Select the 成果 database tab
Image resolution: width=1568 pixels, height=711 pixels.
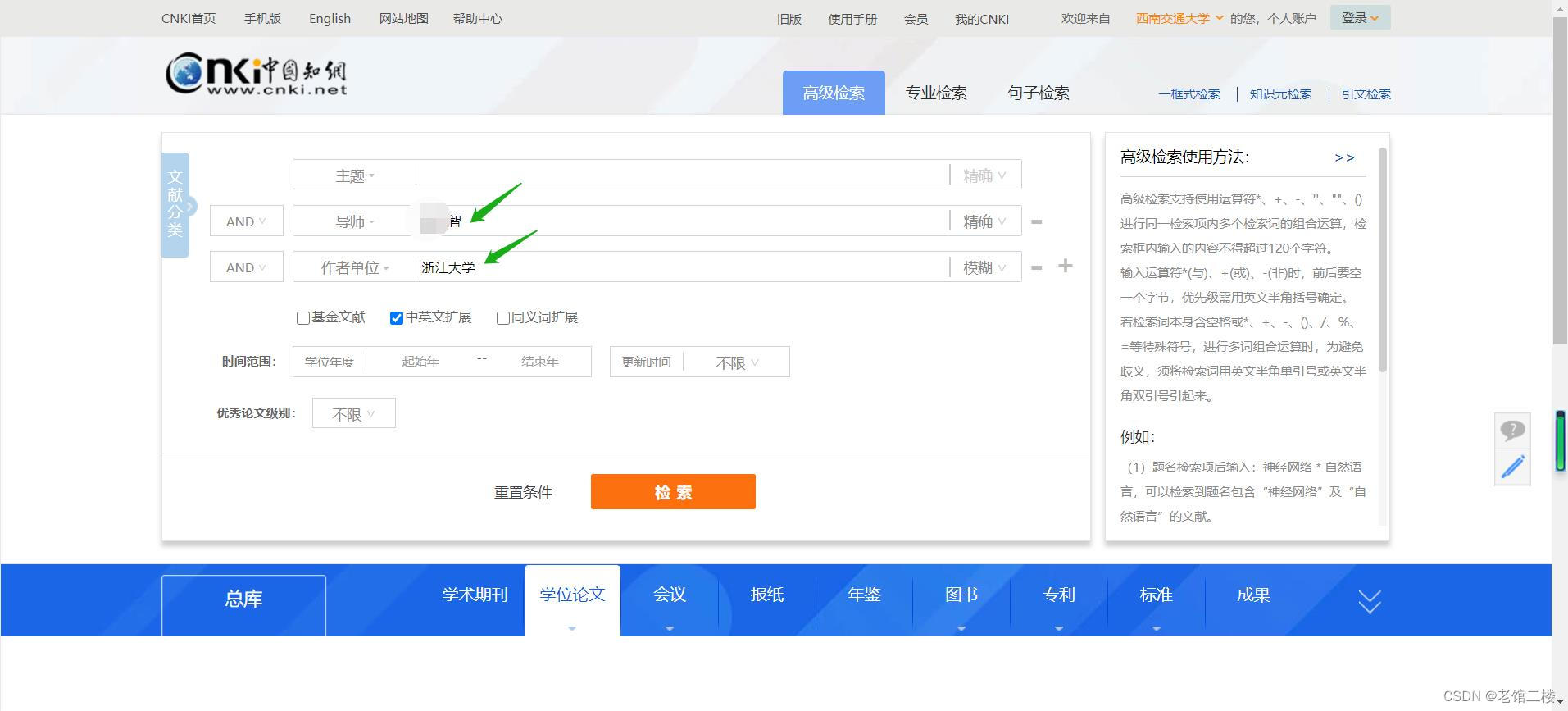tap(1253, 595)
